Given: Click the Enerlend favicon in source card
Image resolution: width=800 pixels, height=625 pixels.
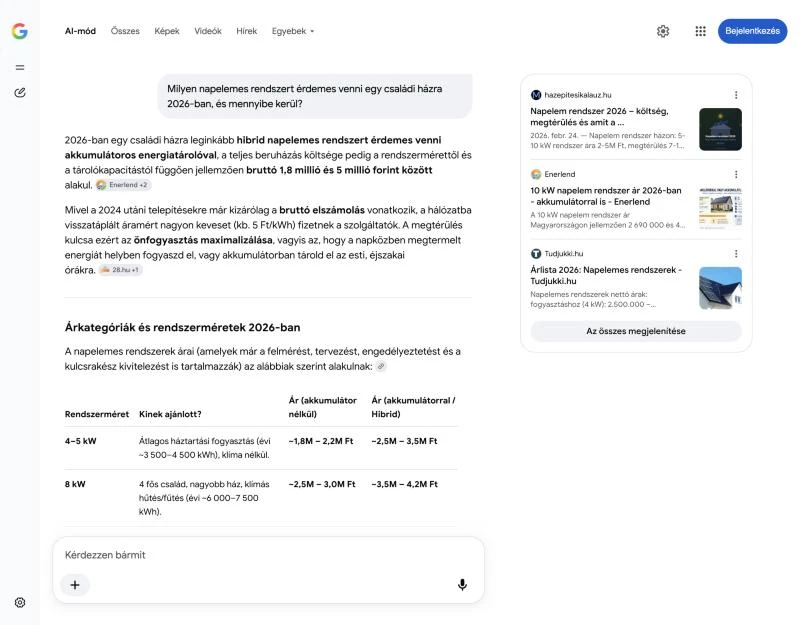Looking at the screenshot, I should point(536,174).
